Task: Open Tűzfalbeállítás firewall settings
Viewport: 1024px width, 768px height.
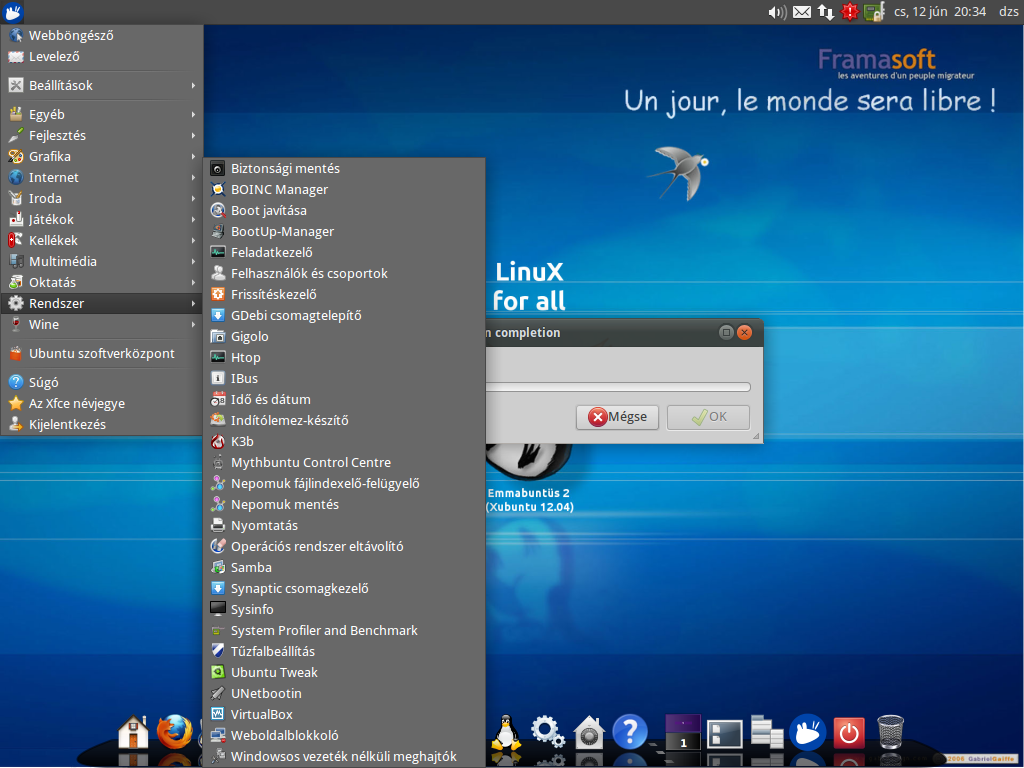Action: pyautogui.click(x=344, y=651)
